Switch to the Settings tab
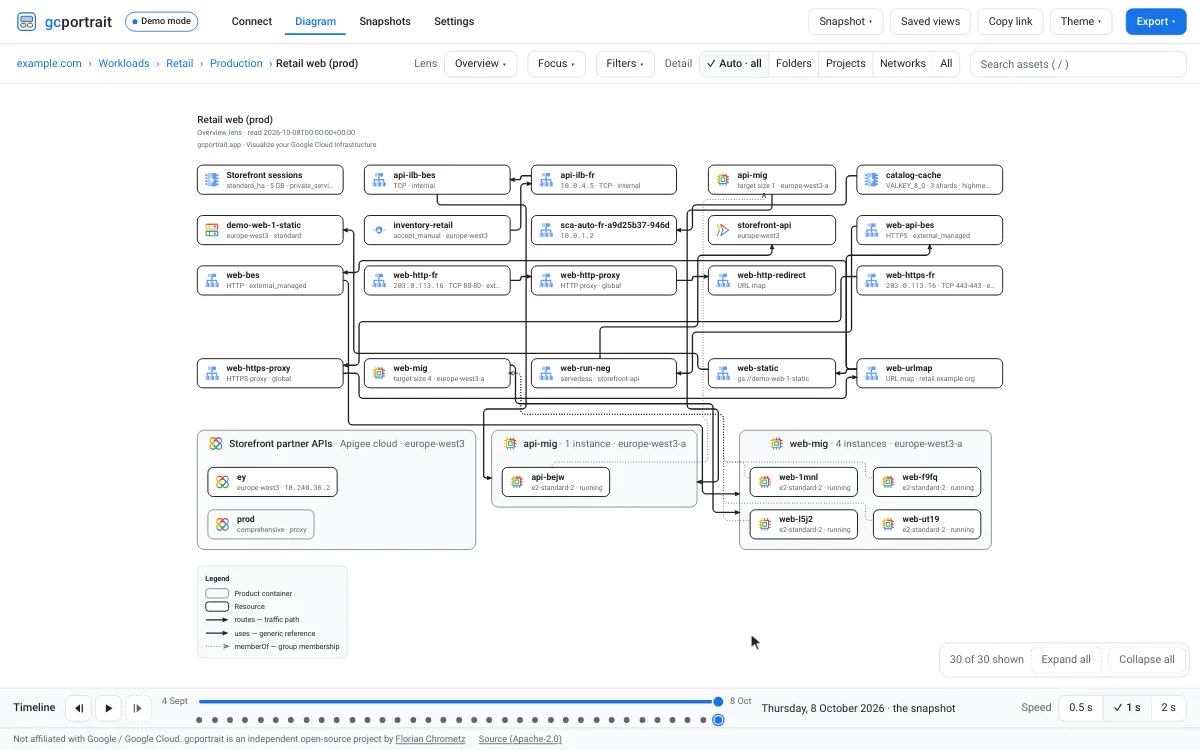The height and width of the screenshot is (750, 1200). tap(454, 21)
